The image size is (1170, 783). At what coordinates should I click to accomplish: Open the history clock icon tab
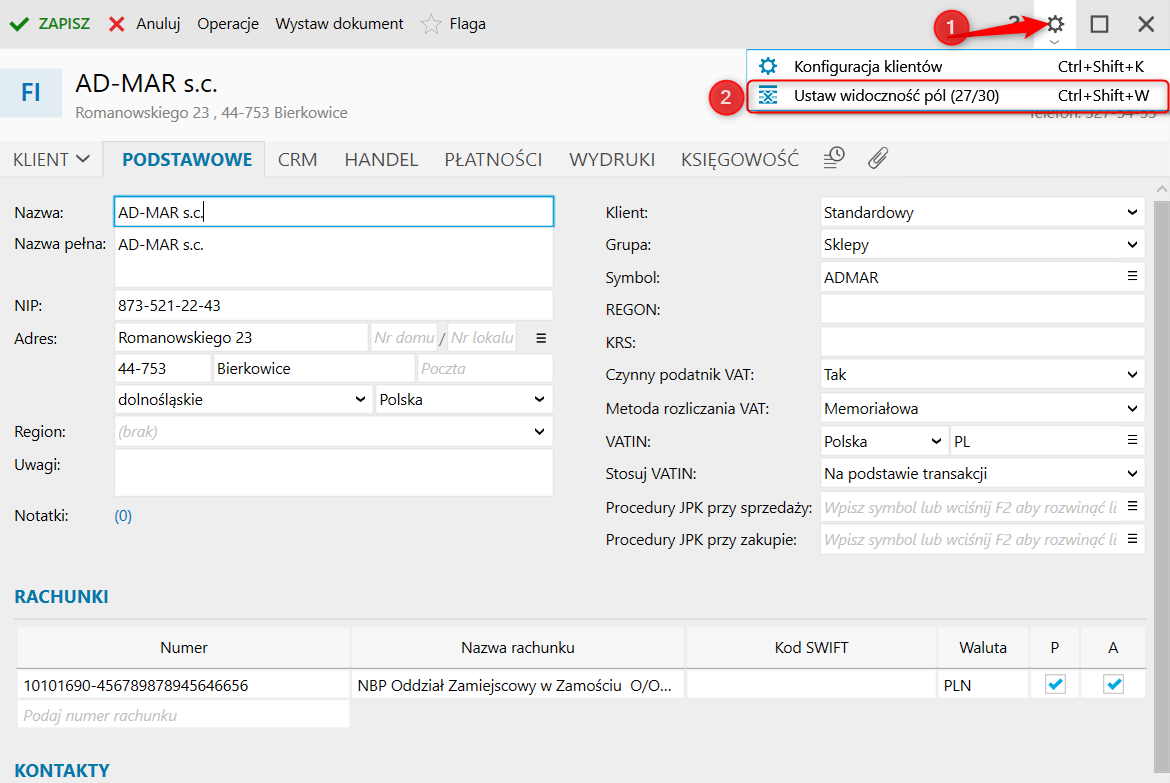tap(834, 158)
